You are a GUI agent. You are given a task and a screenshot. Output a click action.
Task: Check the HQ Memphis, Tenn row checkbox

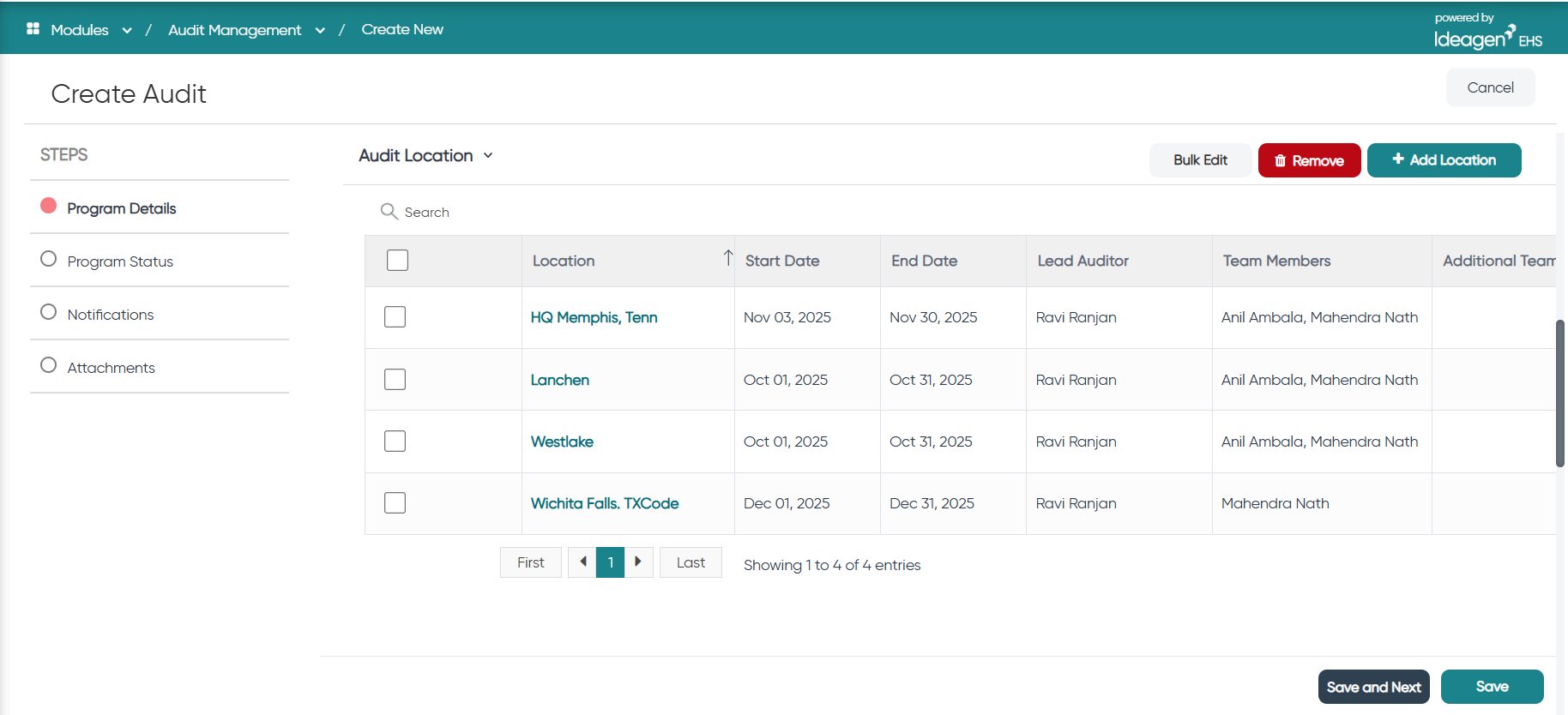click(395, 316)
